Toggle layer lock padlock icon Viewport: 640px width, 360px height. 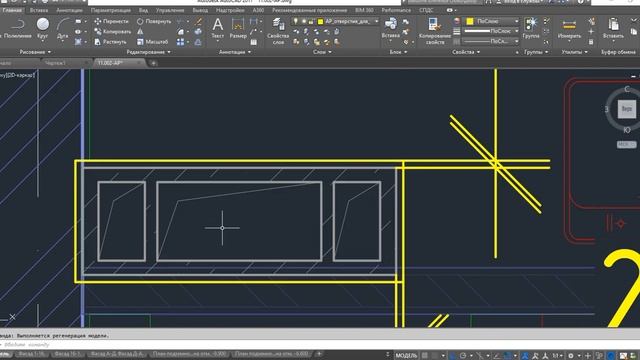click(311, 21)
